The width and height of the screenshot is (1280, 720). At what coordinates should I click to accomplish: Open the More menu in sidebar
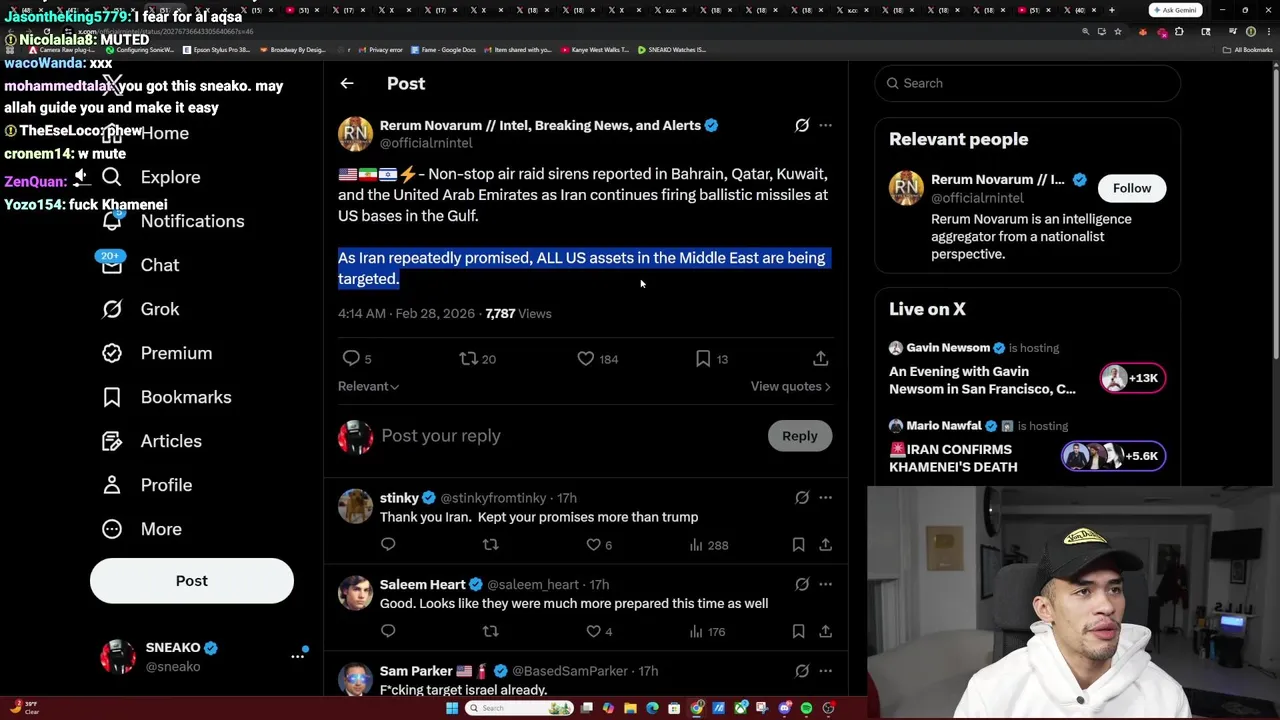point(141,529)
